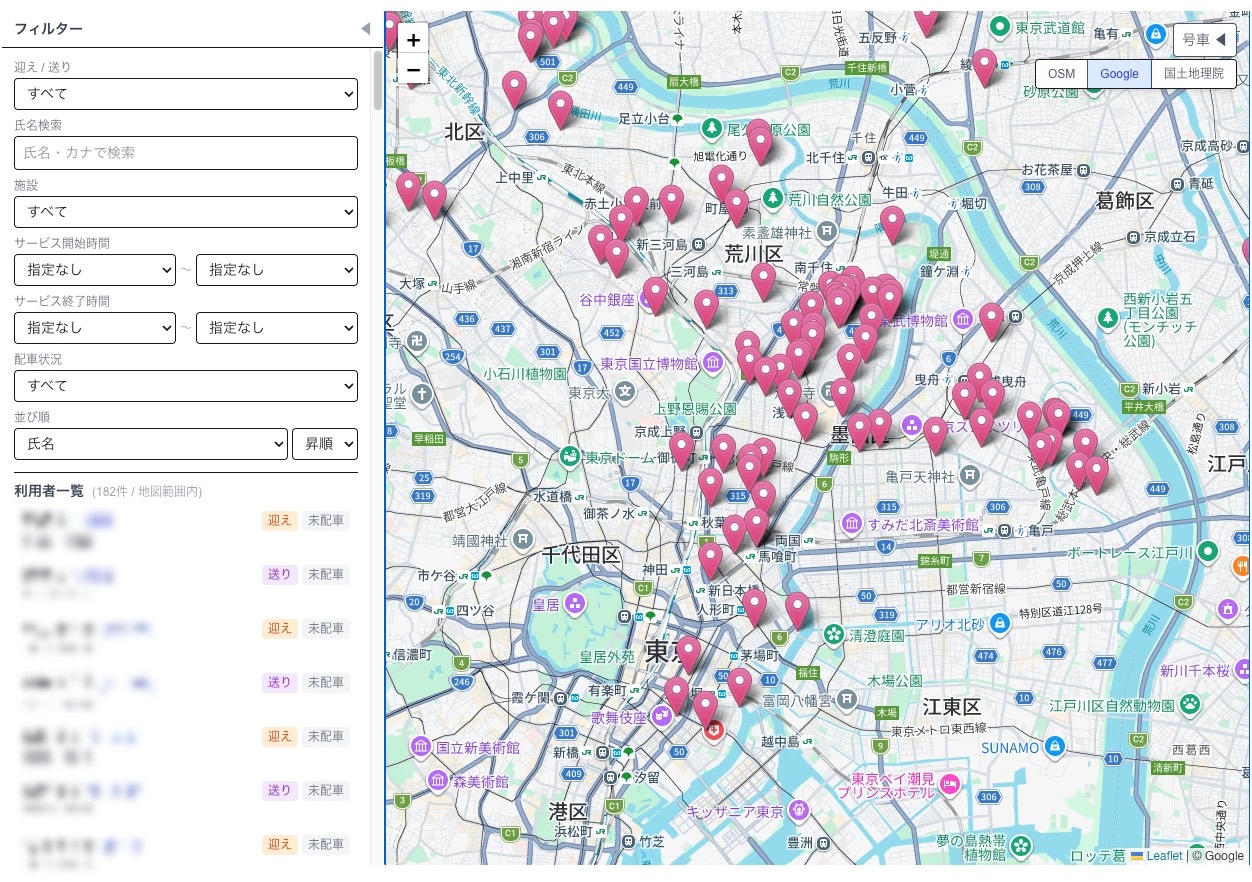Click the 東京ベイ潮見プリンスホテル hotel icon
The height and width of the screenshot is (882, 1252).
tap(951, 785)
